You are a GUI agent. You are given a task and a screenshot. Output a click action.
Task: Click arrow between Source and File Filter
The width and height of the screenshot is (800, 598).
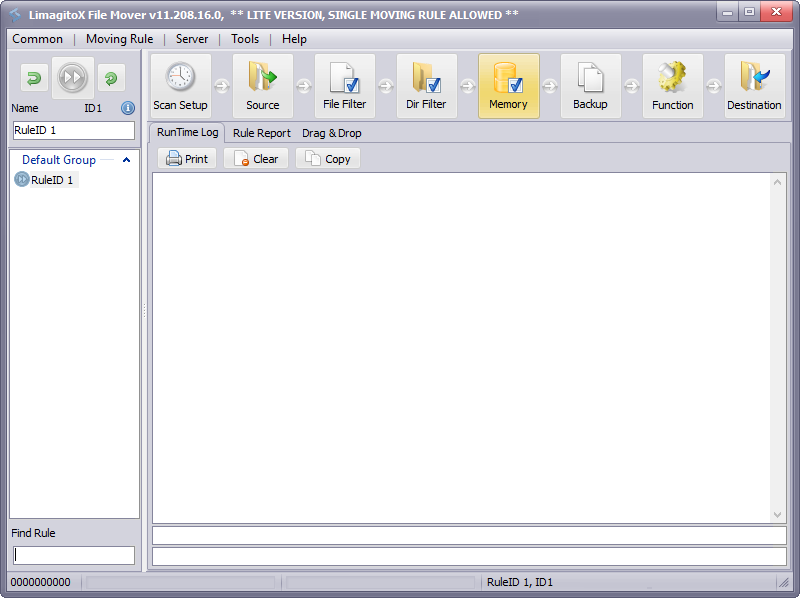tap(304, 86)
